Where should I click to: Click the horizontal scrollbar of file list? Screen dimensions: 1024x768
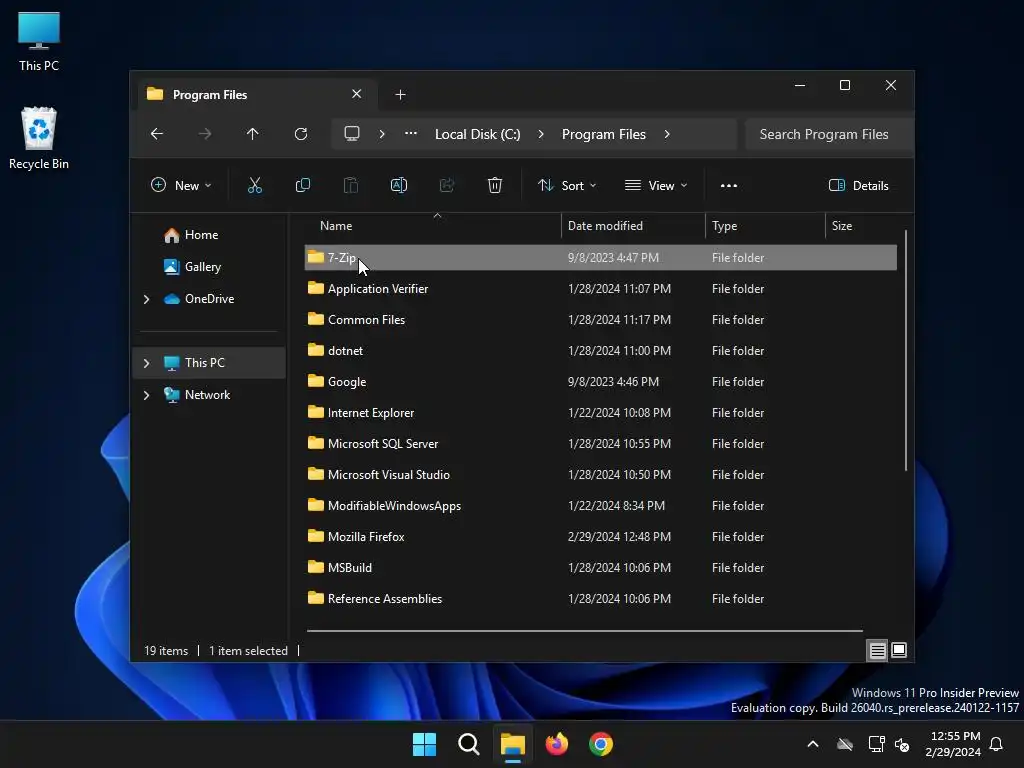tap(584, 631)
